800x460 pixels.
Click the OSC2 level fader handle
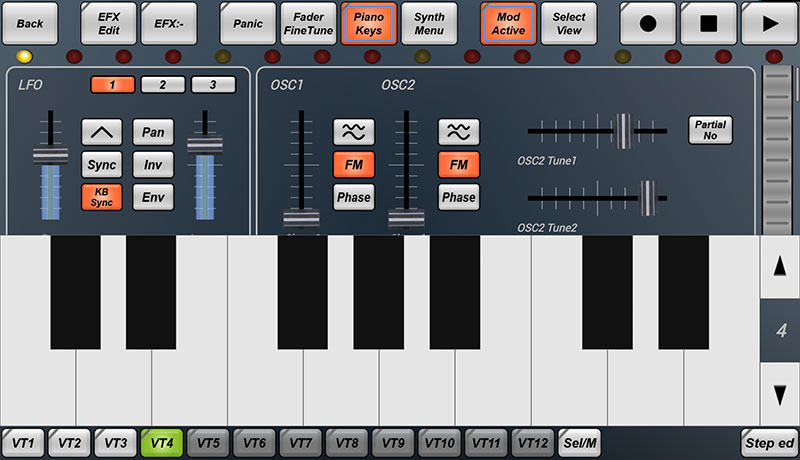click(406, 218)
